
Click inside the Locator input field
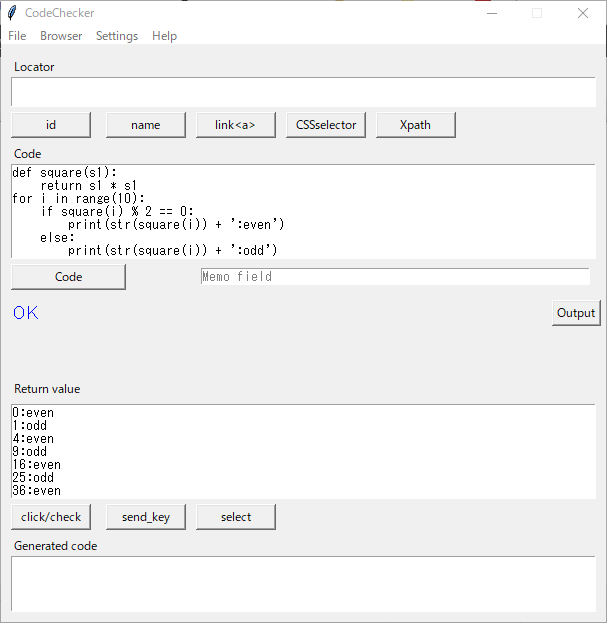click(x=304, y=92)
